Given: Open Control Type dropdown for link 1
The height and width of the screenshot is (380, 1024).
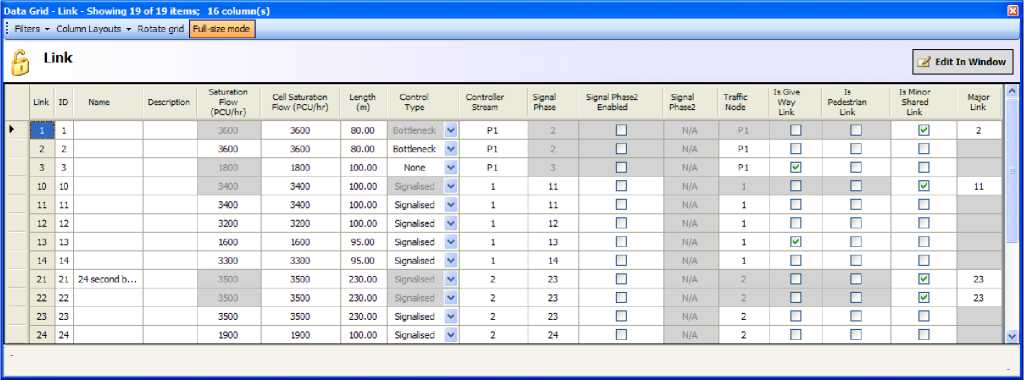Looking at the screenshot, I should click(450, 131).
